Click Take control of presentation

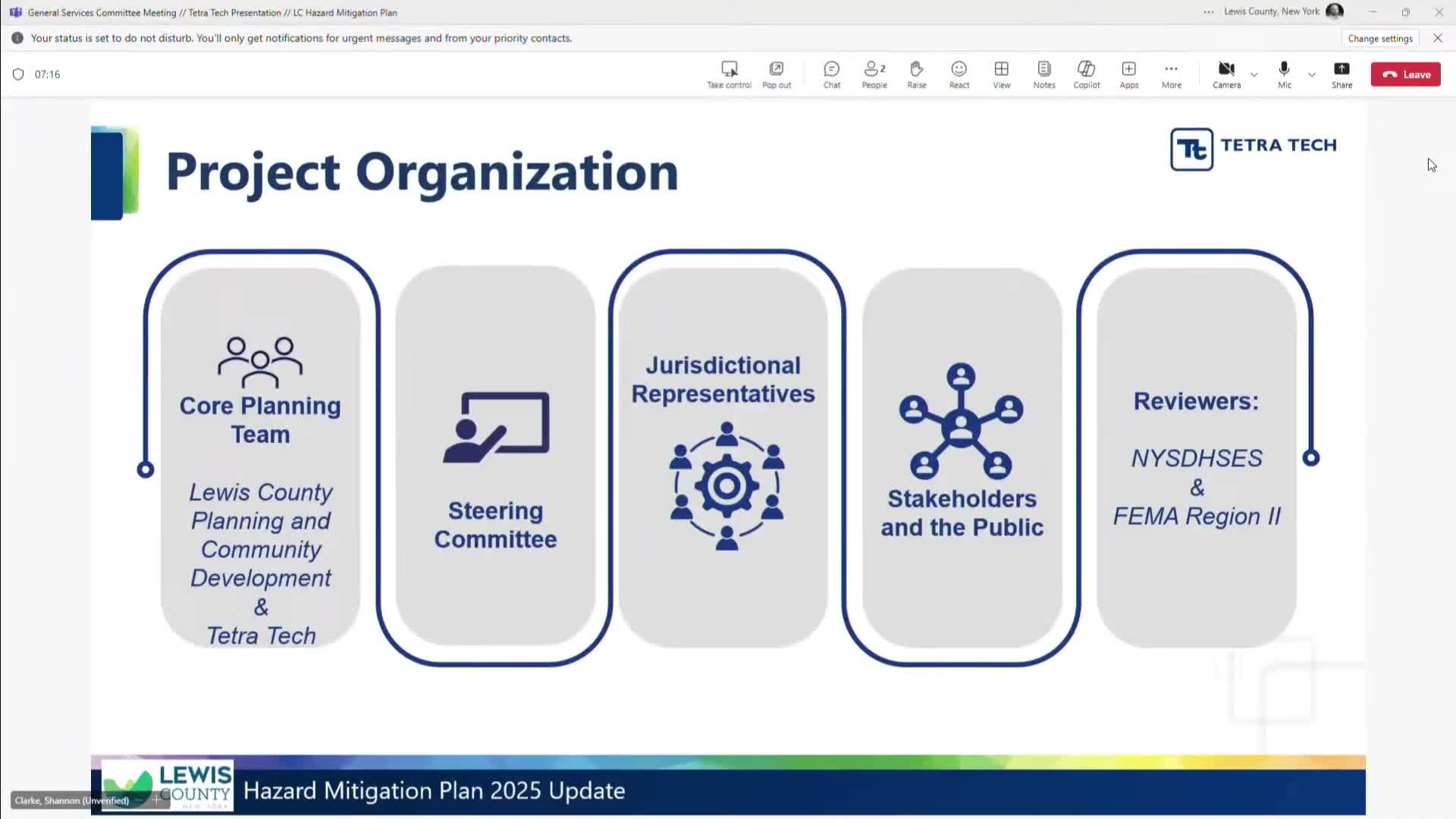pos(729,74)
